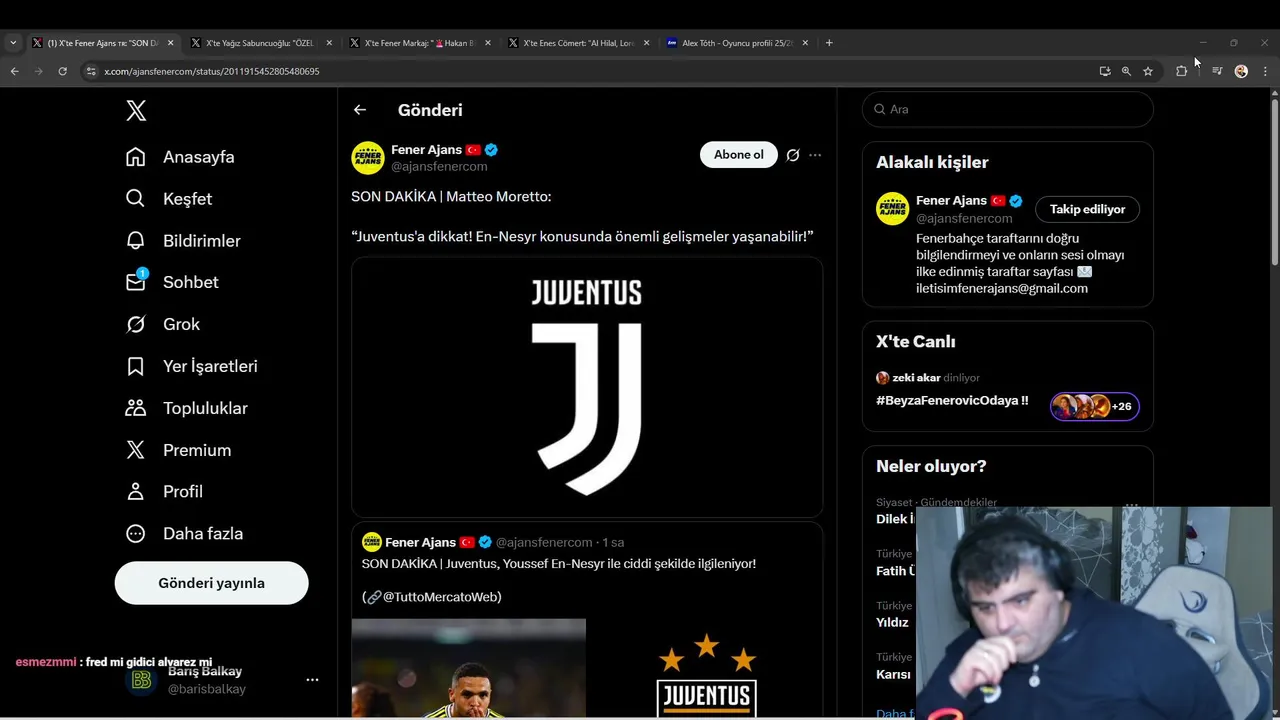Click Fener Ajans avatar on the post
Image resolution: width=1280 pixels, height=720 pixels.
click(x=368, y=158)
